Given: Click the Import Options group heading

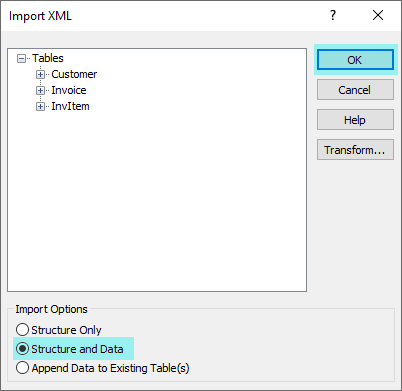Looking at the screenshot, I should coord(51,309).
